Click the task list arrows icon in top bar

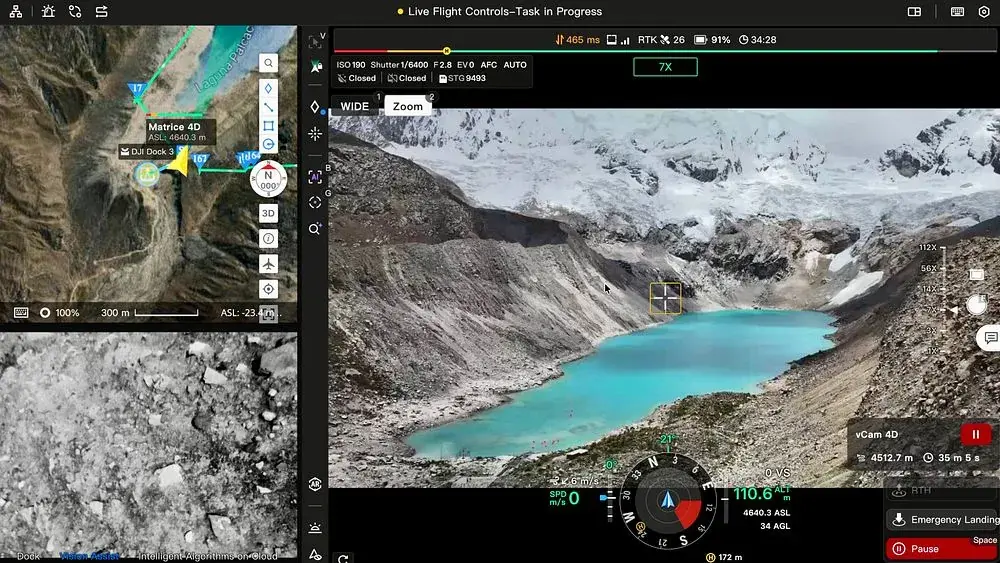pos(101,11)
